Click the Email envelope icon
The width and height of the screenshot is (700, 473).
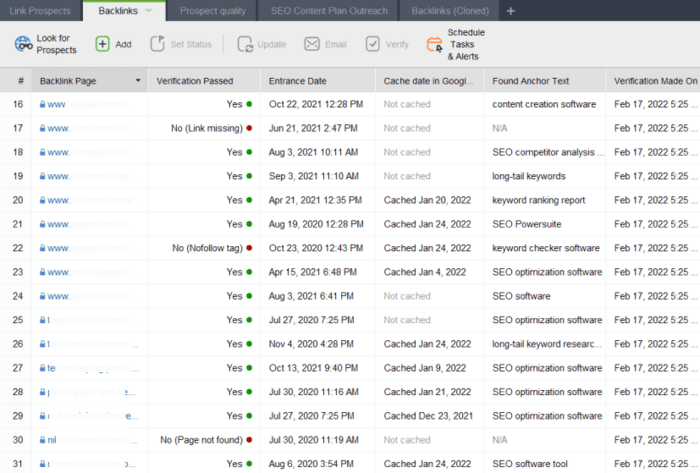pyautogui.click(x=312, y=44)
